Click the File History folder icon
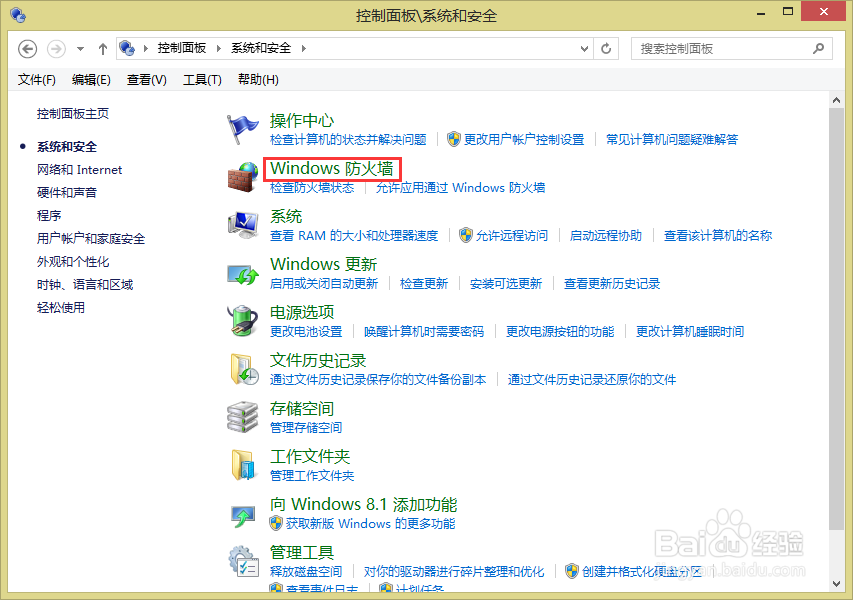 pos(243,369)
